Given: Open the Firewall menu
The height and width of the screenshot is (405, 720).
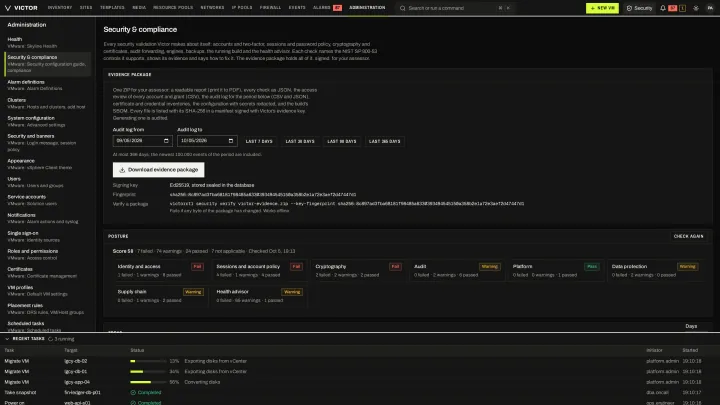Looking at the screenshot, I should (270, 8).
